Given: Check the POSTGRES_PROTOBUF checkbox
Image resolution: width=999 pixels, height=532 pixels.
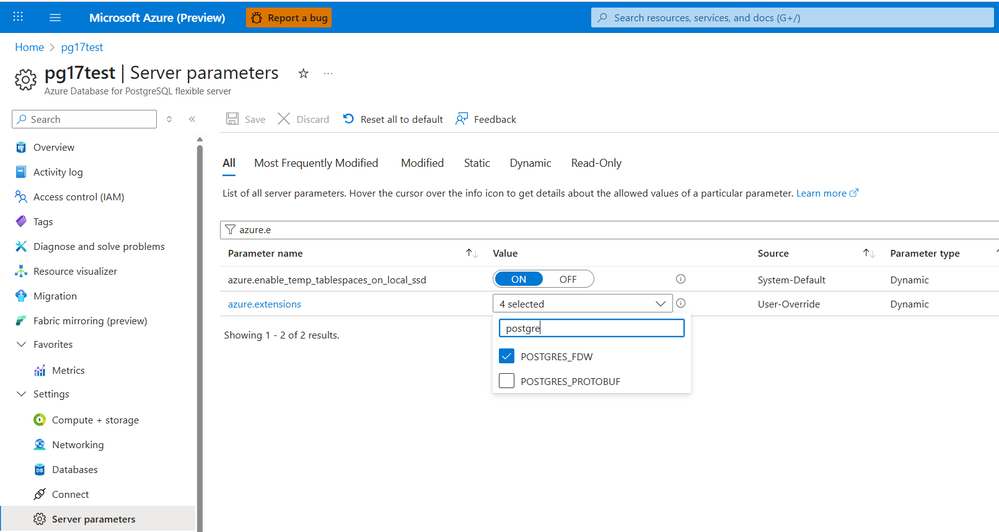Looking at the screenshot, I should point(507,380).
